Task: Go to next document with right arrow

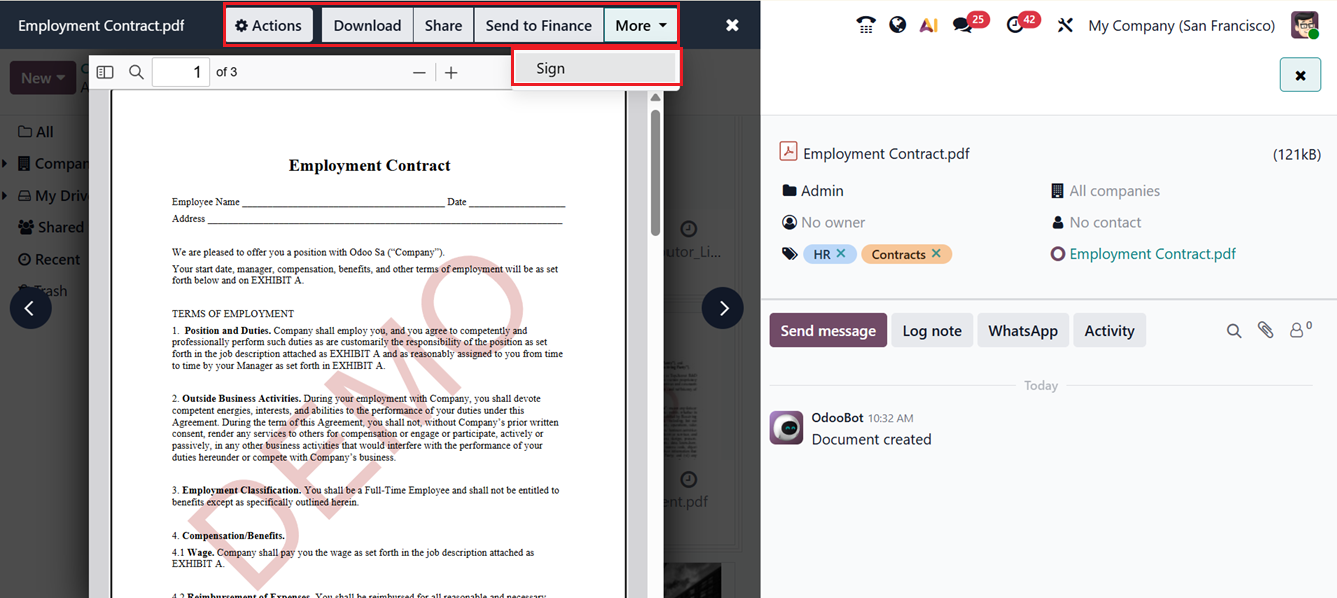Action: pyautogui.click(x=722, y=308)
